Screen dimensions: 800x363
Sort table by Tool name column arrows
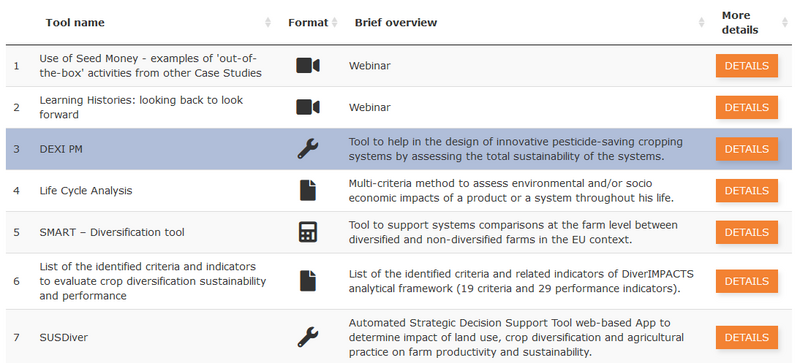(268, 22)
